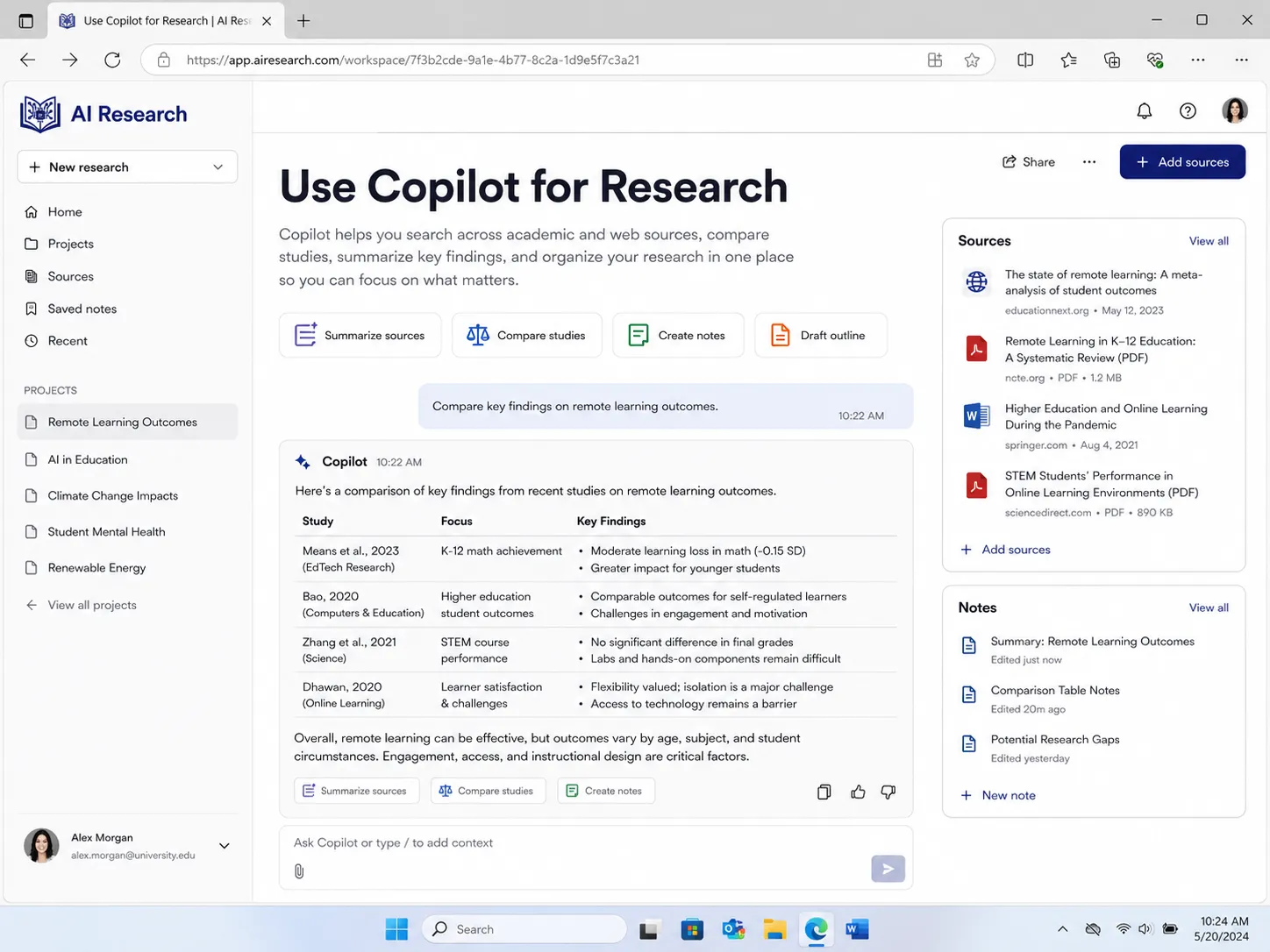Click the Draft outline card
Screen dimensions: 1270x952
point(821,335)
